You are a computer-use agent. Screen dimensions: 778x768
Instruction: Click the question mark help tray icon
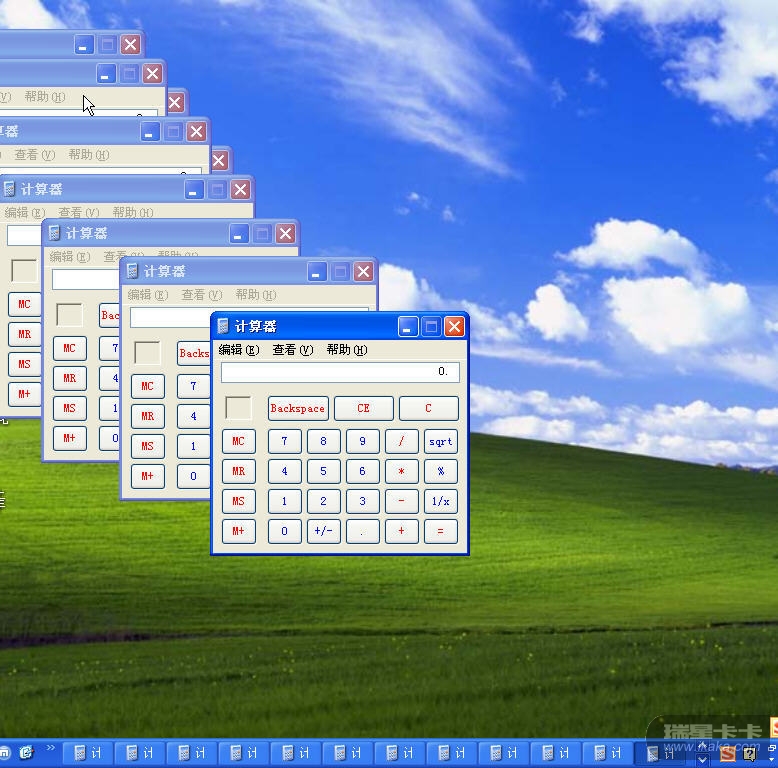(x=750, y=754)
